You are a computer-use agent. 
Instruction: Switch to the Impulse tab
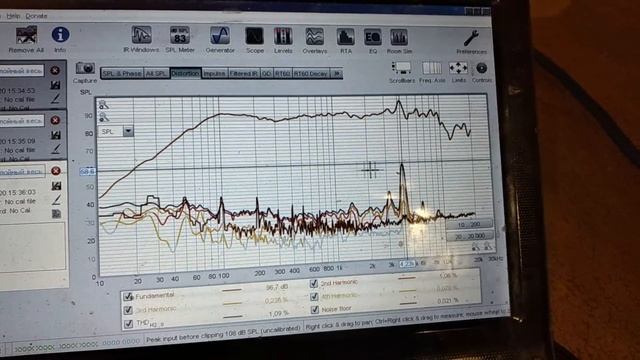[215, 73]
